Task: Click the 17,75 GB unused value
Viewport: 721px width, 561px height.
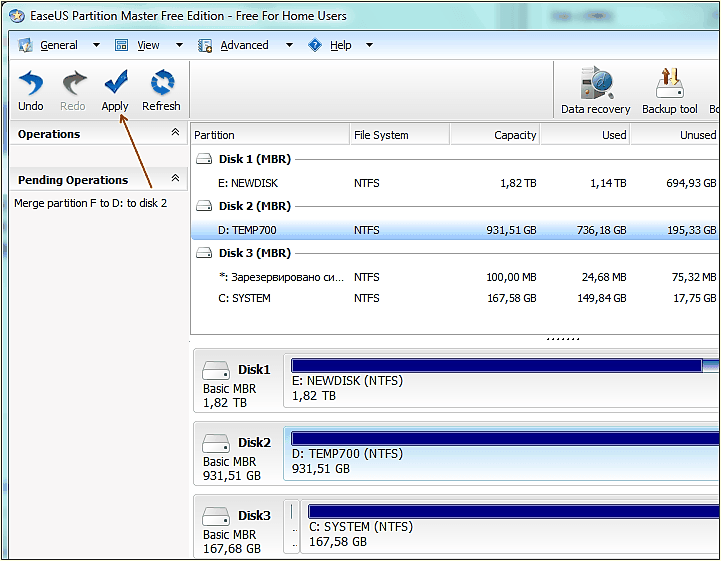Action: click(x=695, y=298)
